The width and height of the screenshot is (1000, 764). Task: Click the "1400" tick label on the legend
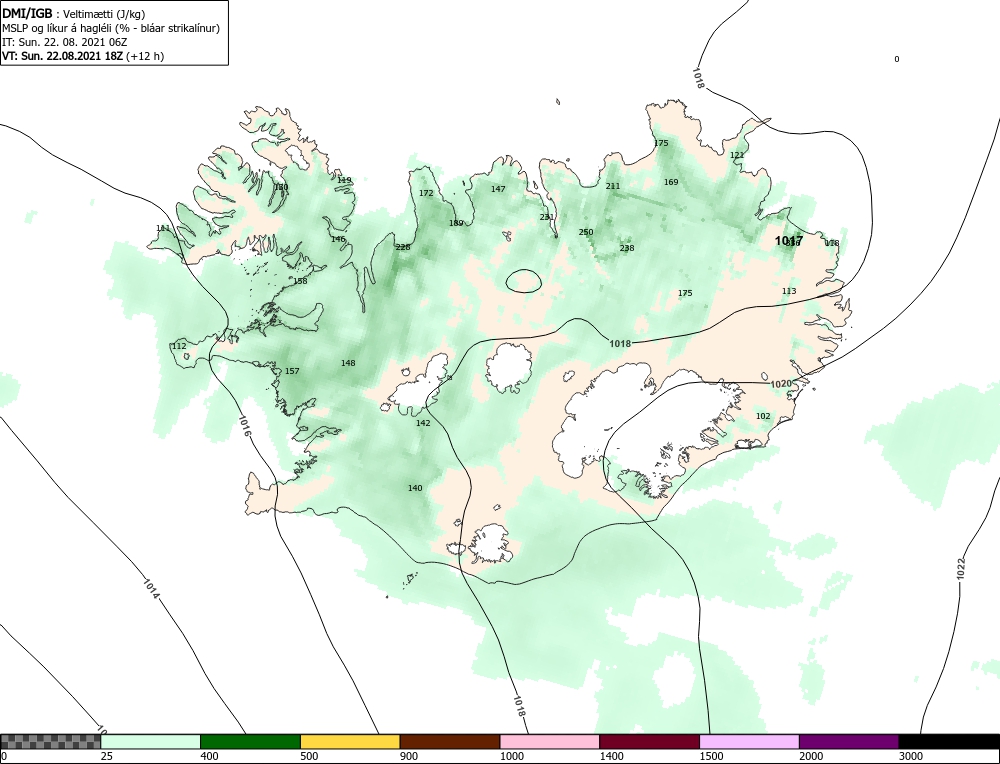(x=612, y=756)
